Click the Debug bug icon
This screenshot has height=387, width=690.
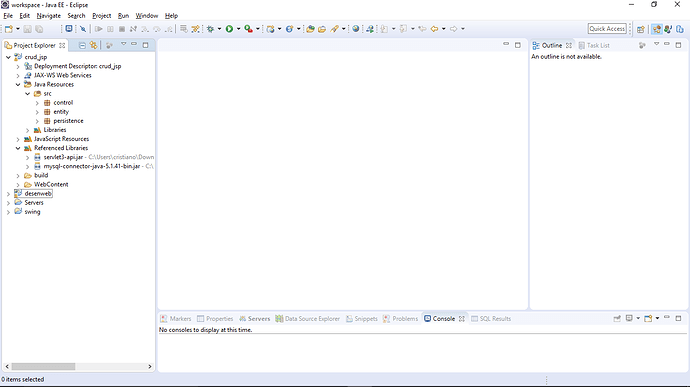point(210,29)
